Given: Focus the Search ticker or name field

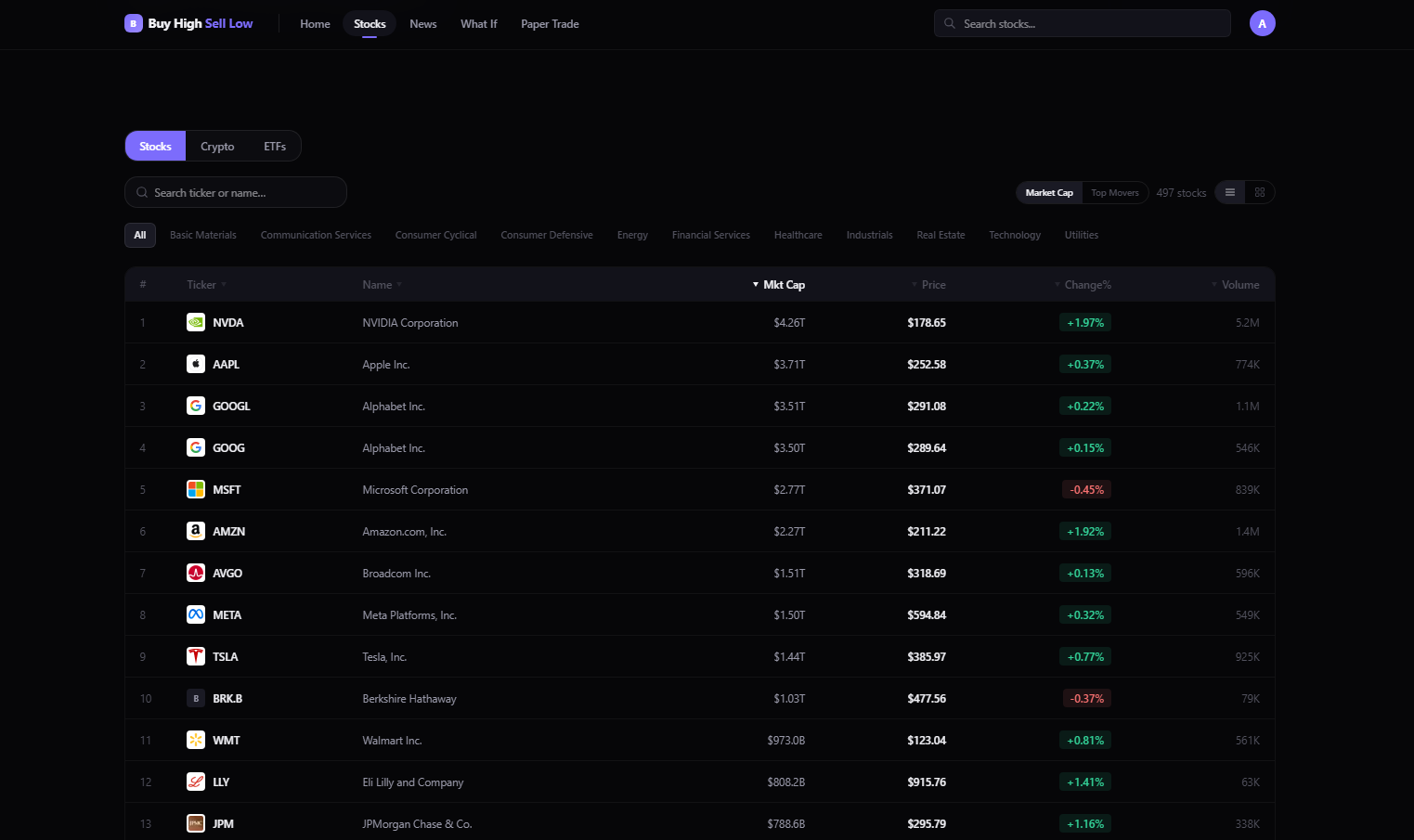Looking at the screenshot, I should pos(236,192).
